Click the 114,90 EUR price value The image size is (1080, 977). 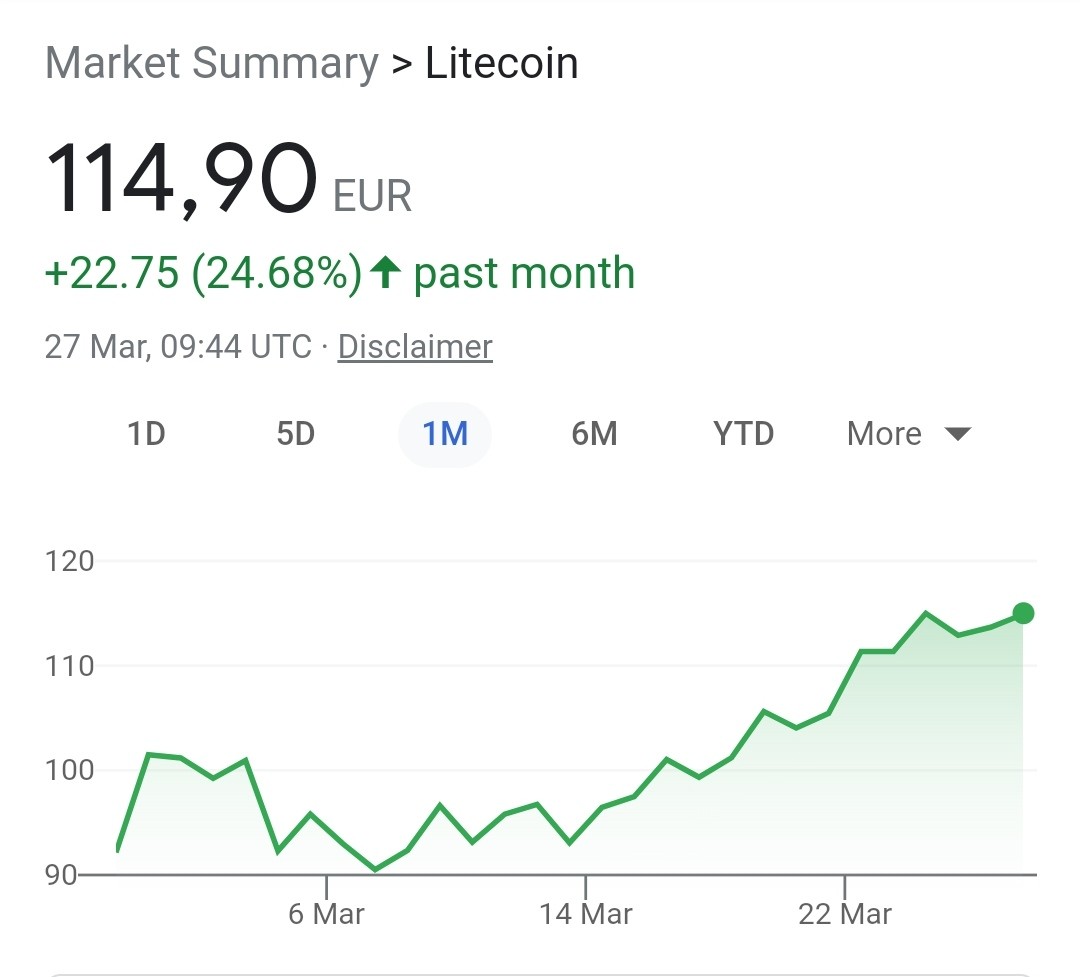(x=229, y=179)
